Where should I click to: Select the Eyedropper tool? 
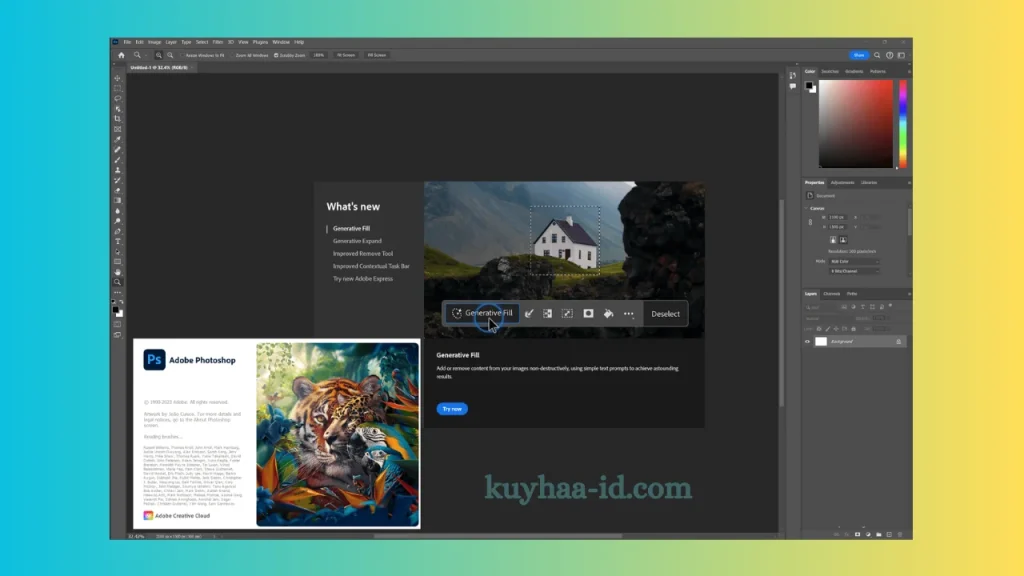point(118,139)
